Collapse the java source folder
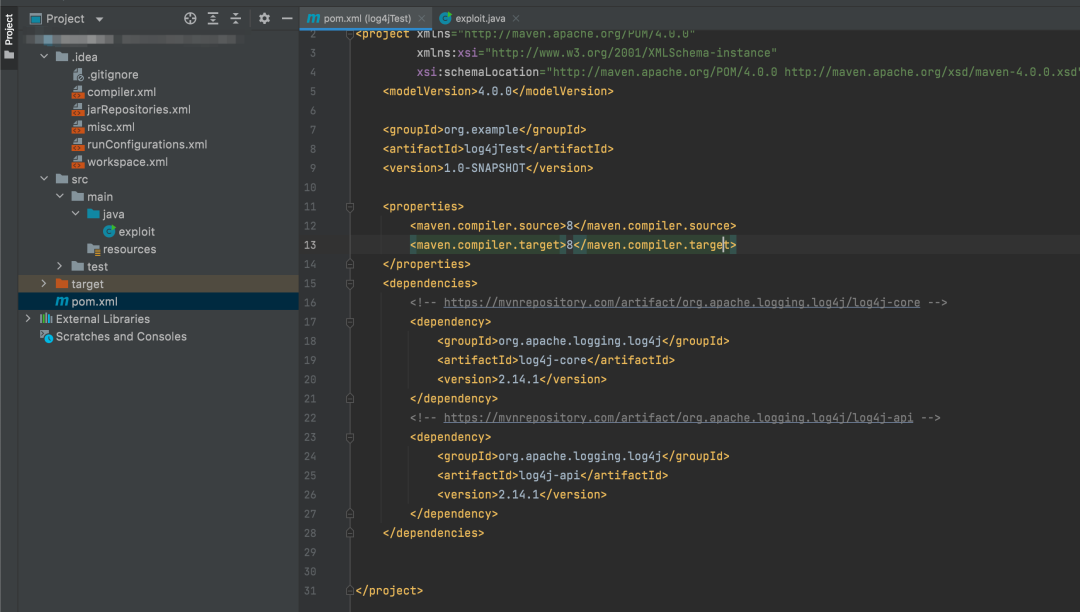Viewport: 1080px width, 612px height. 76,214
